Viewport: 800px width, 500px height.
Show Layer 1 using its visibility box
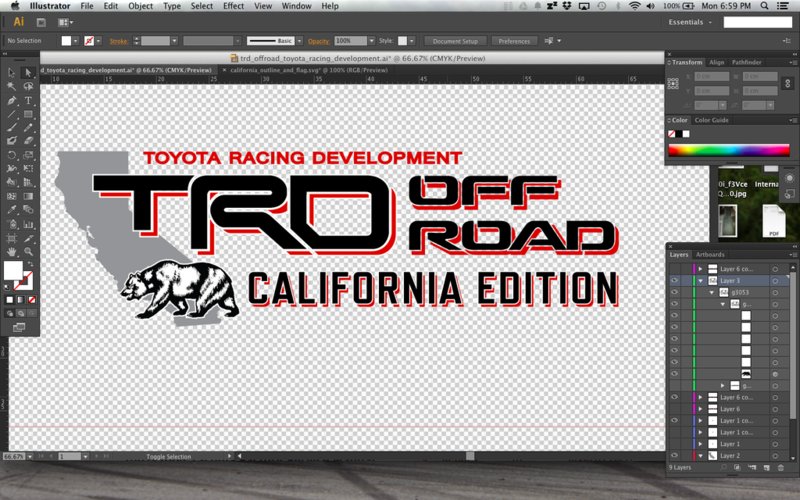(674, 444)
